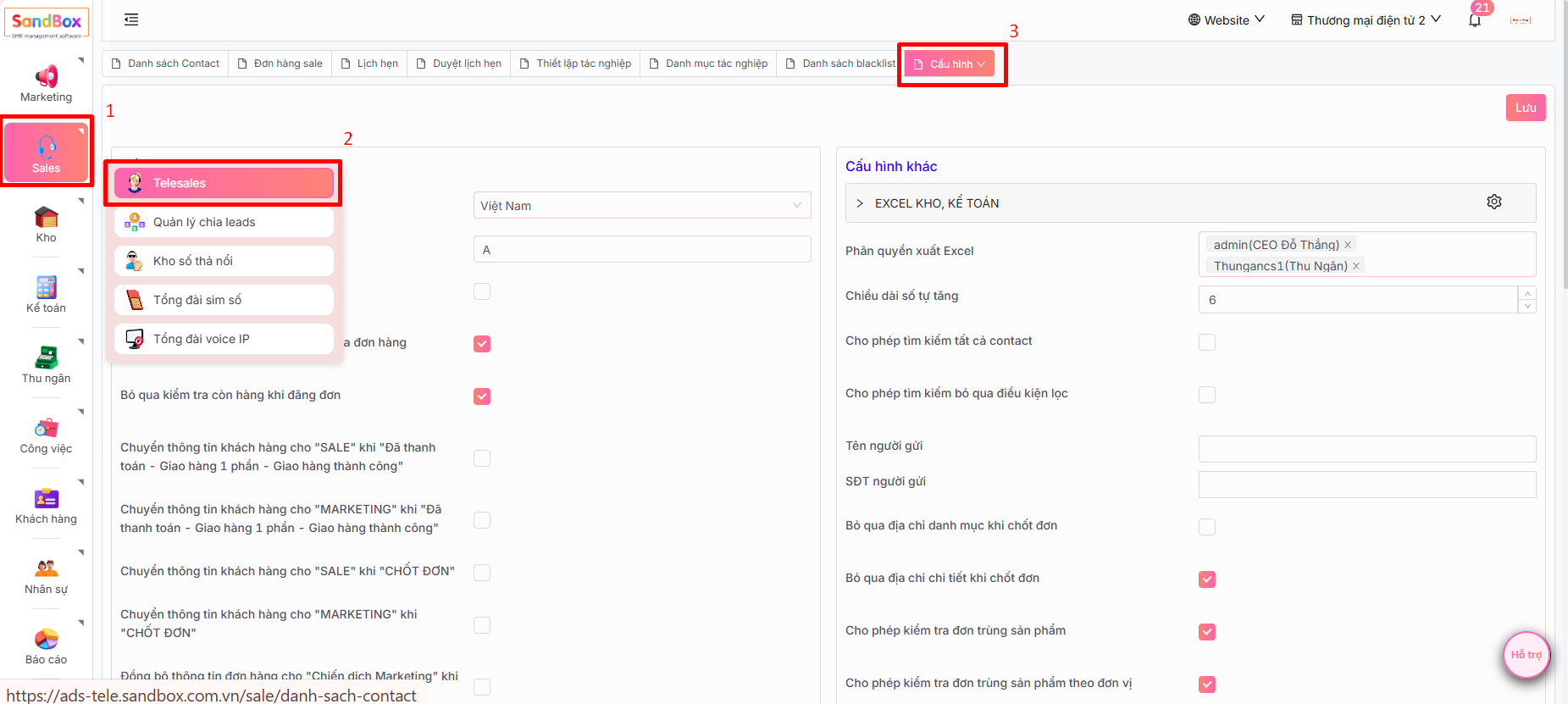Click the Hỗ trợ support button
The image size is (1568, 704).
coord(1526,655)
